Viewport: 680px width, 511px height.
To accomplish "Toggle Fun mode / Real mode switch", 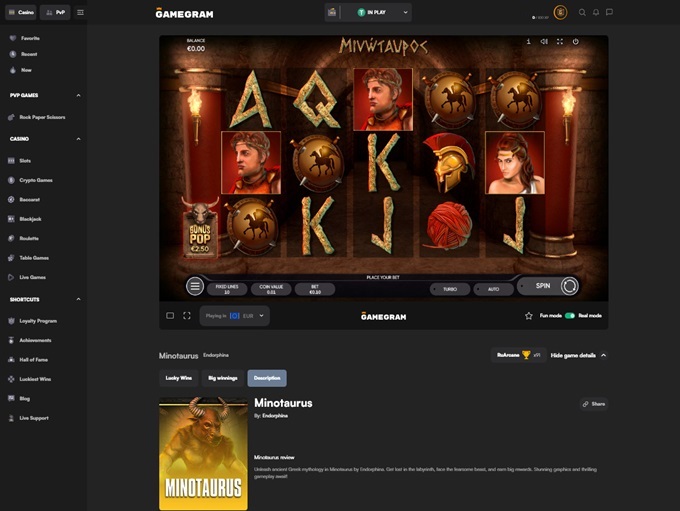I will pyautogui.click(x=569, y=316).
